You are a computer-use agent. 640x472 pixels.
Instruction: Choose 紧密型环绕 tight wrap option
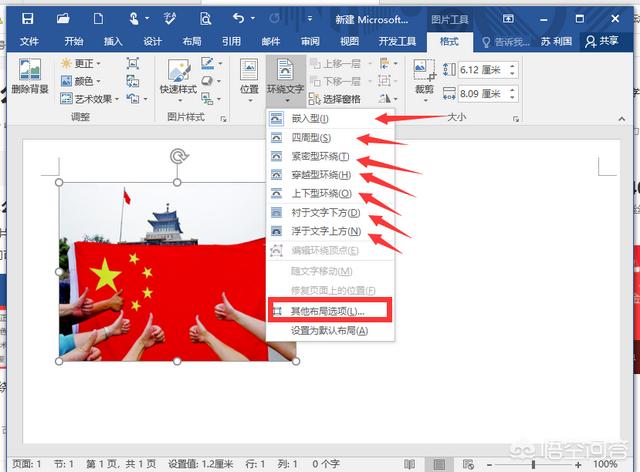click(x=330, y=156)
